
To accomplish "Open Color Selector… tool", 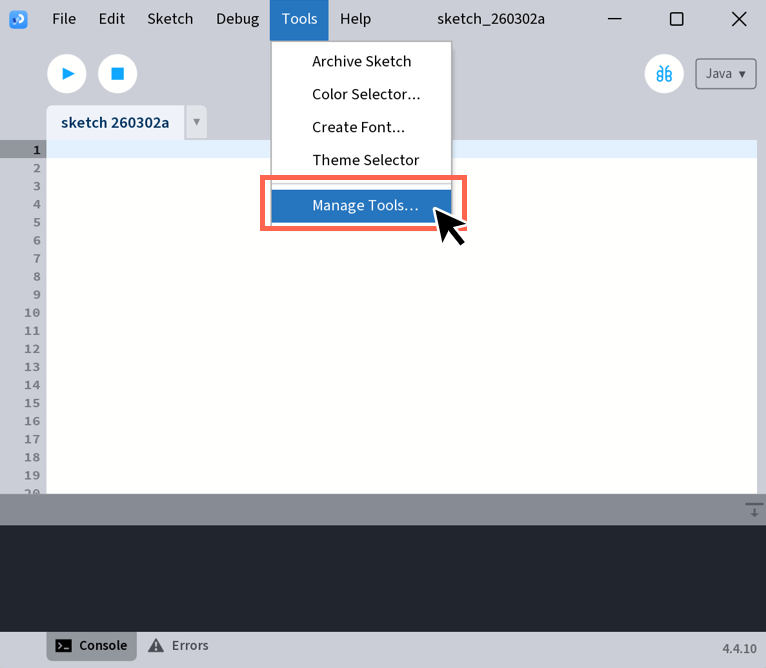I will coord(365,94).
